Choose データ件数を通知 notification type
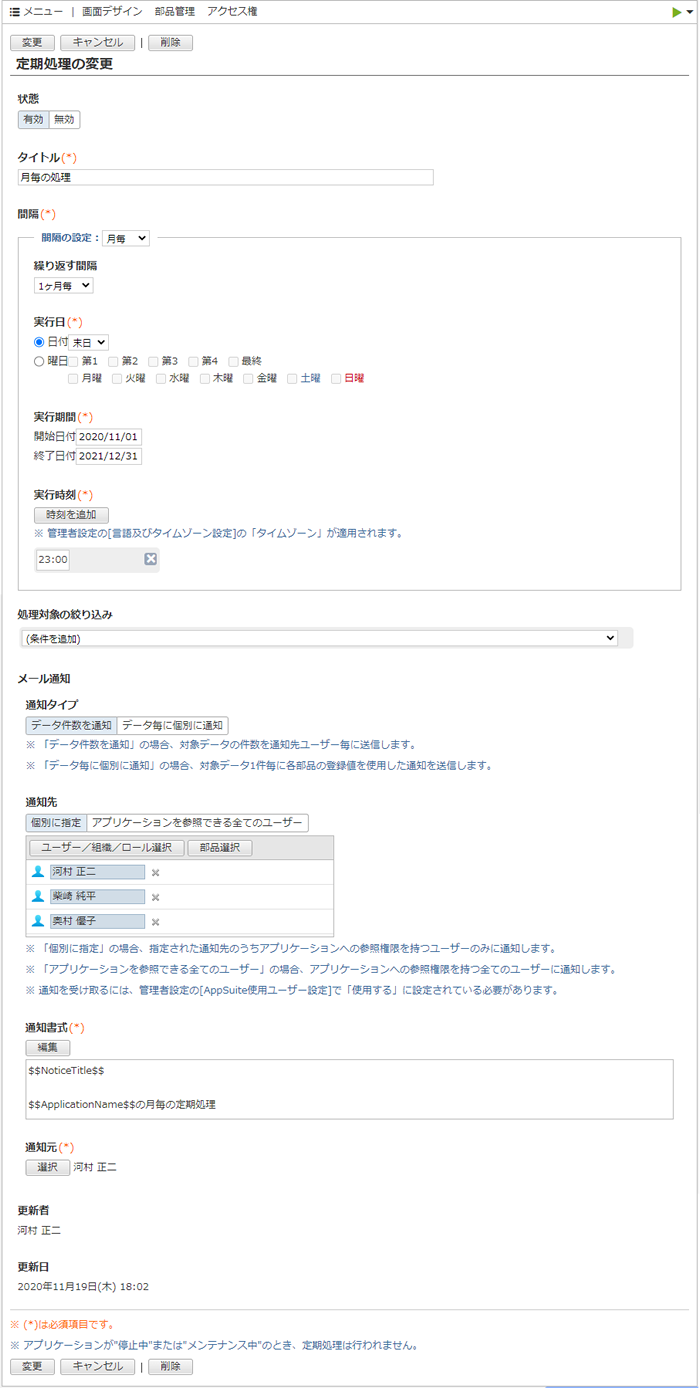Image resolution: width=700 pixels, height=1388 pixels. [71, 725]
